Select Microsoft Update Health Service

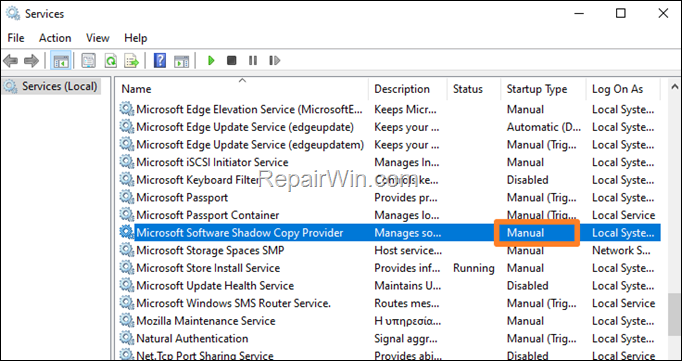pos(215,286)
